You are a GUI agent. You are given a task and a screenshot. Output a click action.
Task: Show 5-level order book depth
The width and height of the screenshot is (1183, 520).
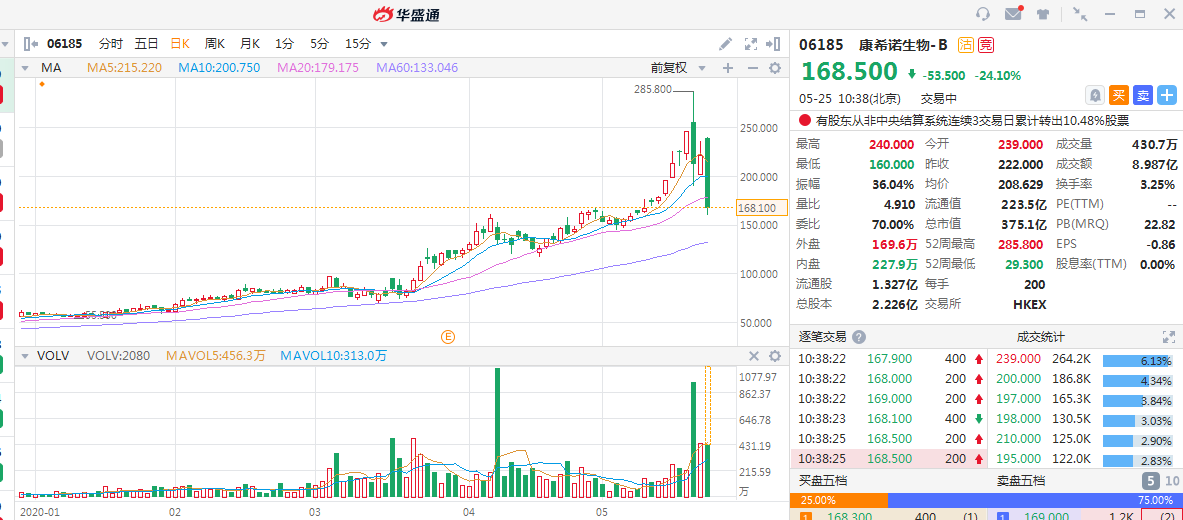tap(1151, 481)
